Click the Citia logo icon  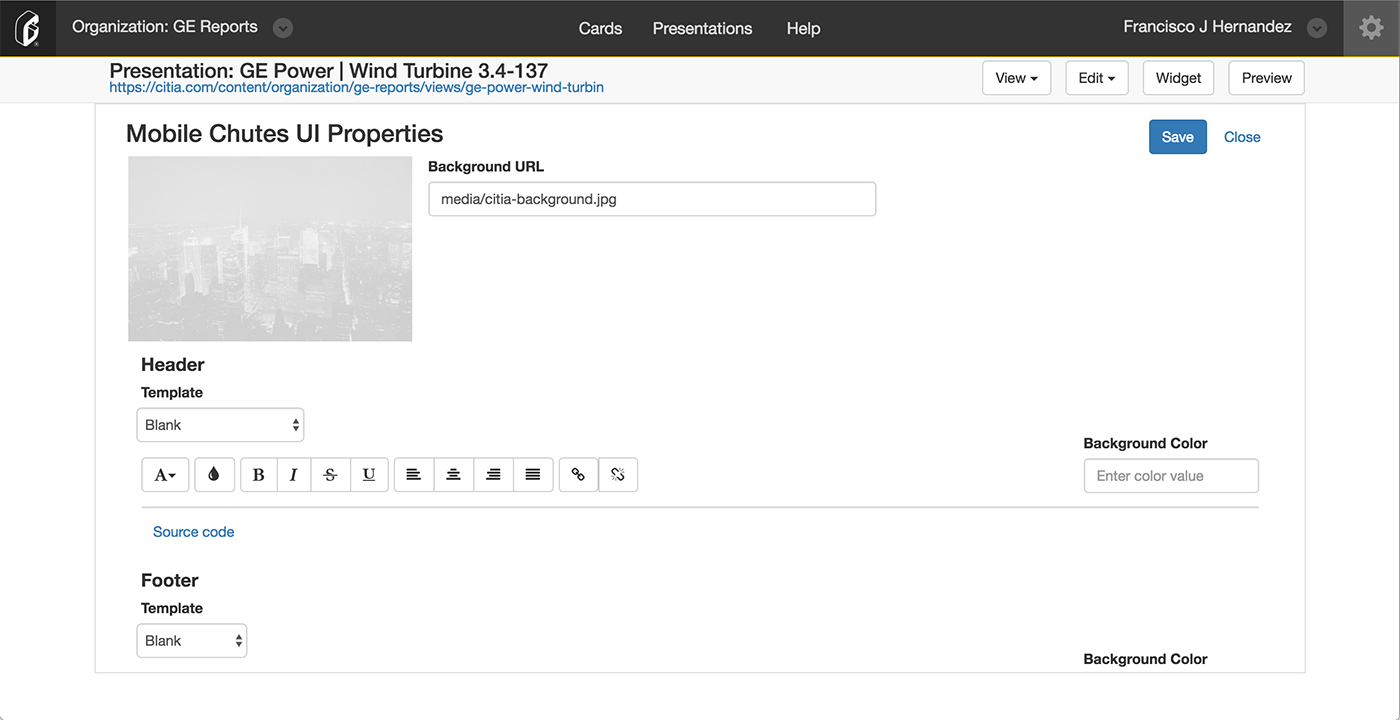(28, 28)
